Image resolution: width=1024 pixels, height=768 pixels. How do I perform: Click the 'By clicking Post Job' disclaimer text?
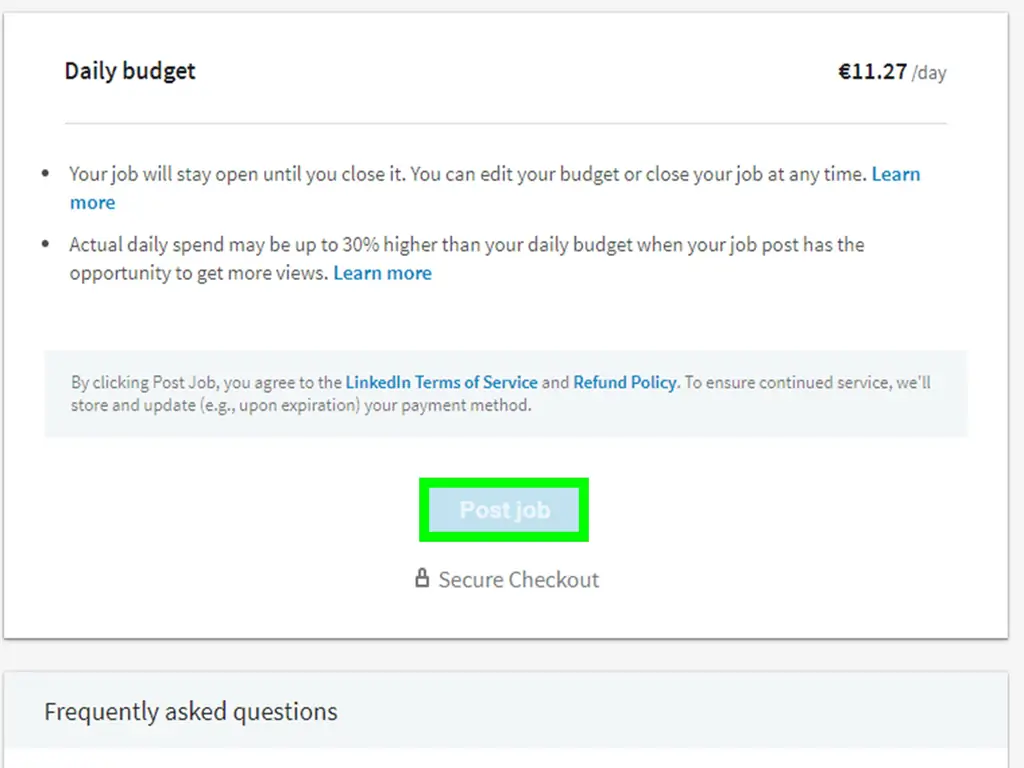point(205,382)
